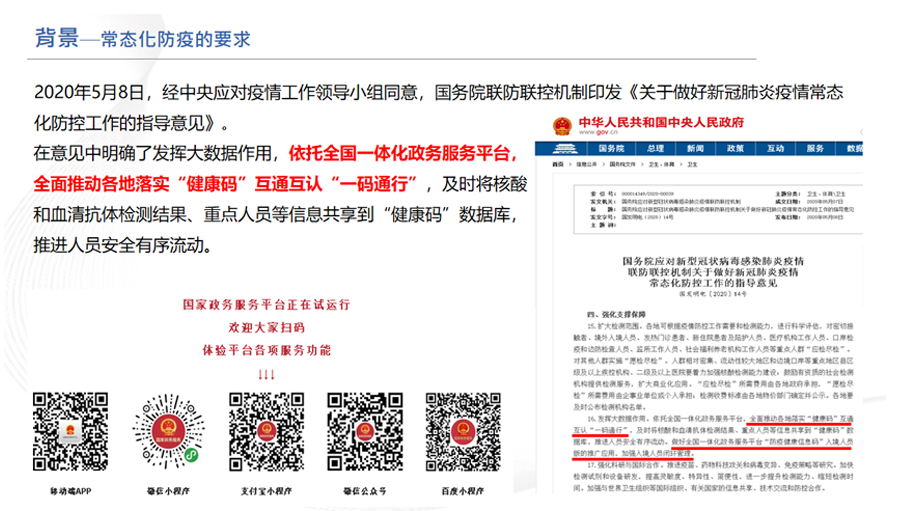Click the 中华人民共和国中央人民政府 site title
The width and height of the screenshot is (900, 511).
[x=661, y=122]
